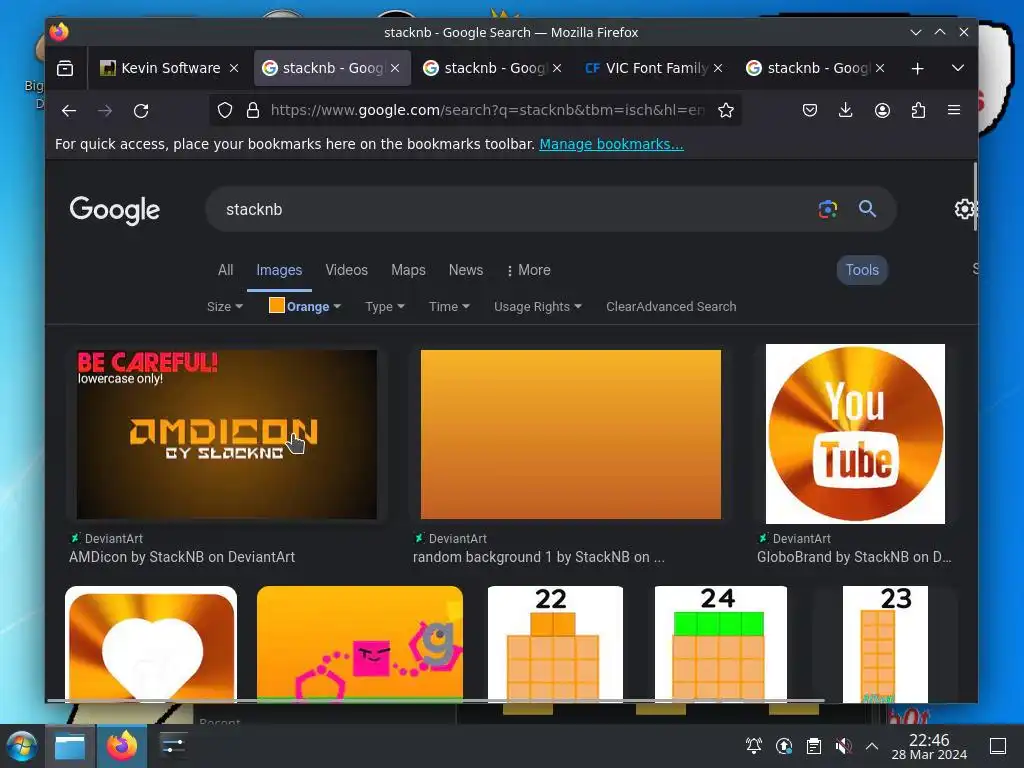The height and width of the screenshot is (768, 1024).
Task: Clear the applied image filters
Action: 621,306
